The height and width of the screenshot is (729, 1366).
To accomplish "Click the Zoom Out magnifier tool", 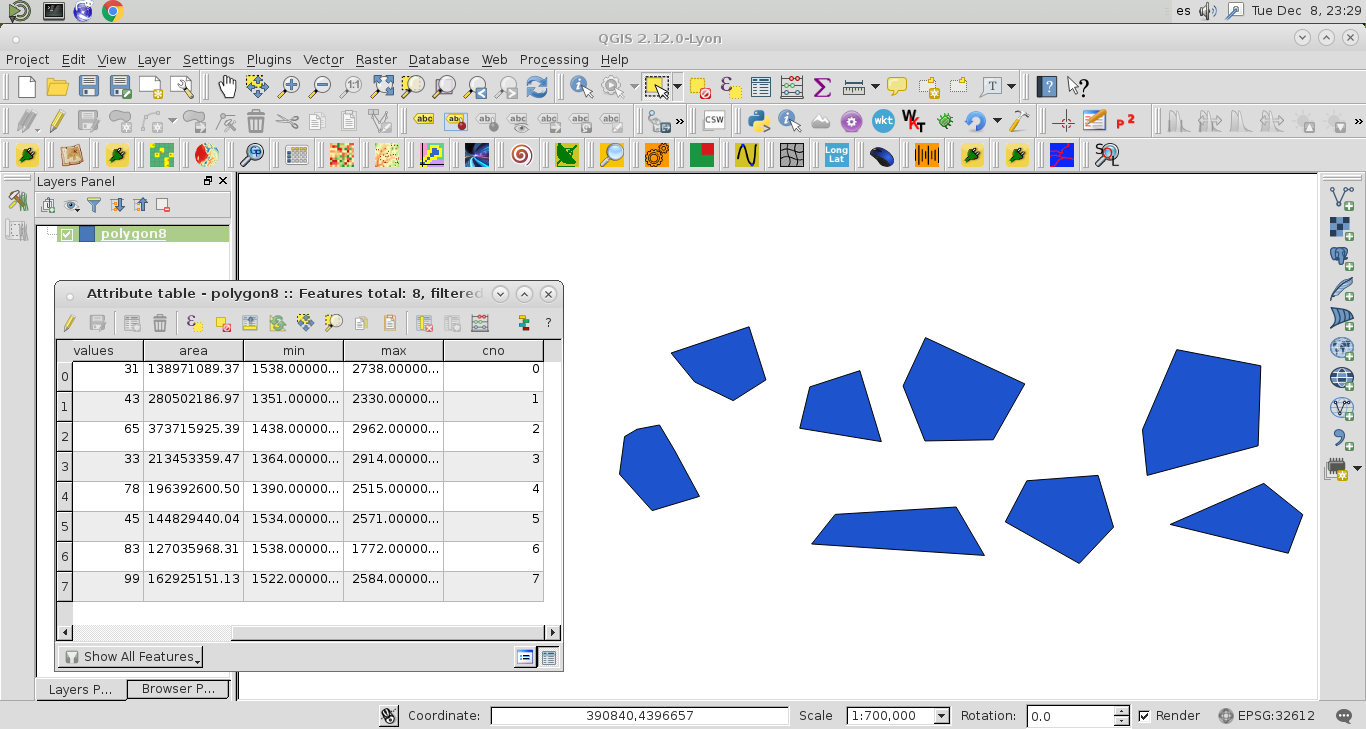I will coord(320,87).
